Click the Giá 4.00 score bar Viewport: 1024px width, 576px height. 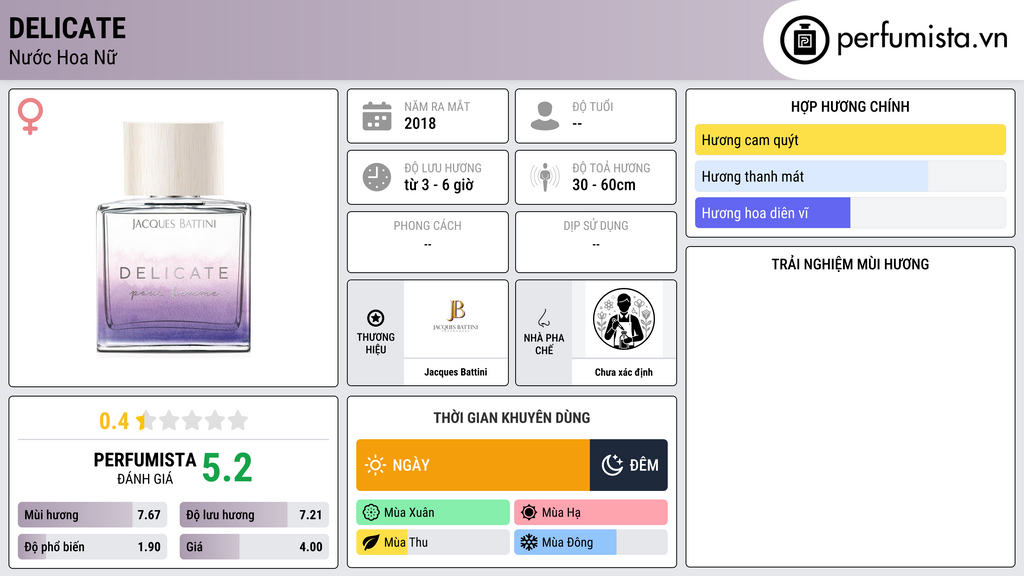click(254, 547)
